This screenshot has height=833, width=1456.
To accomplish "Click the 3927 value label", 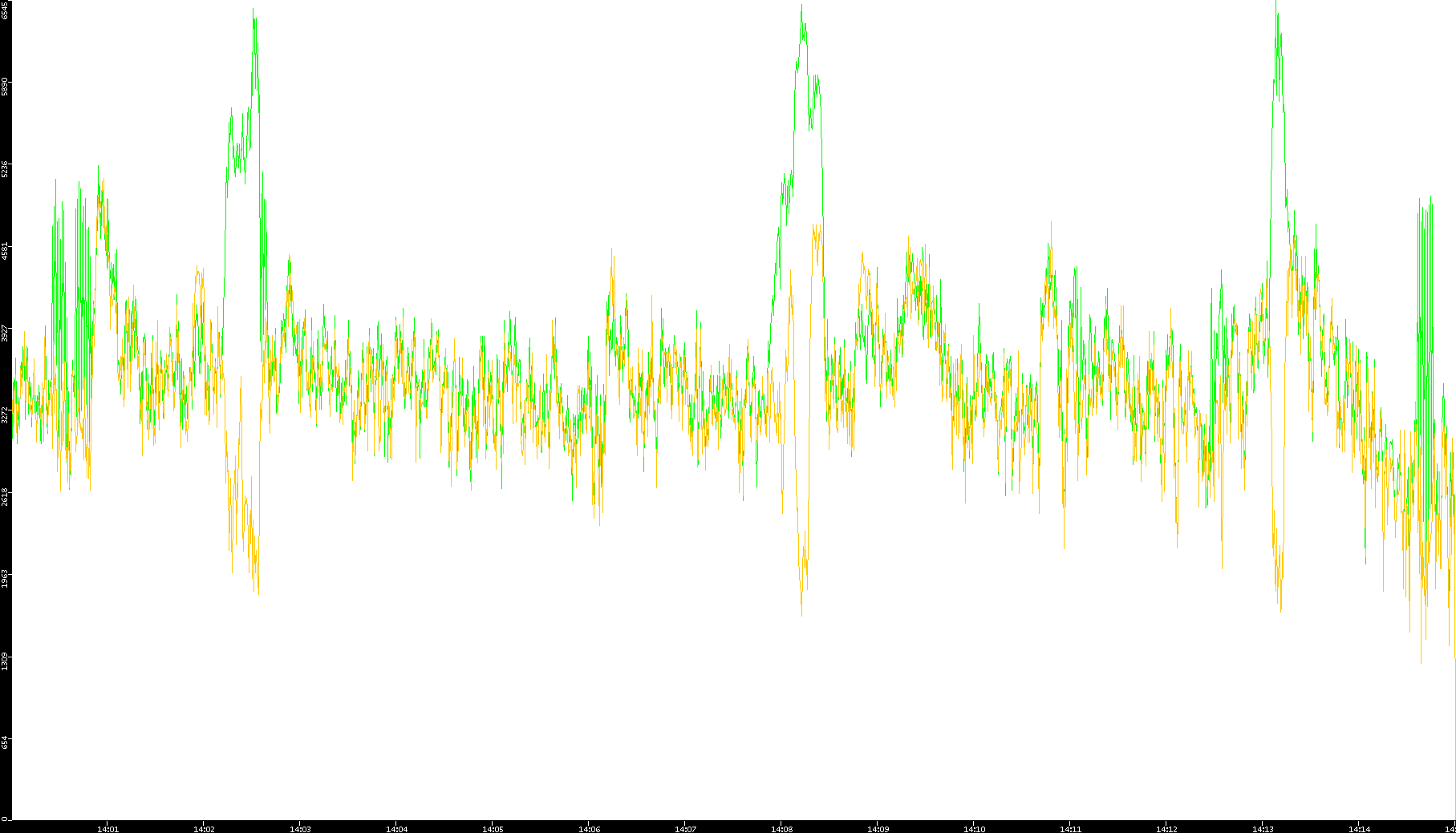I will pos(5,333).
